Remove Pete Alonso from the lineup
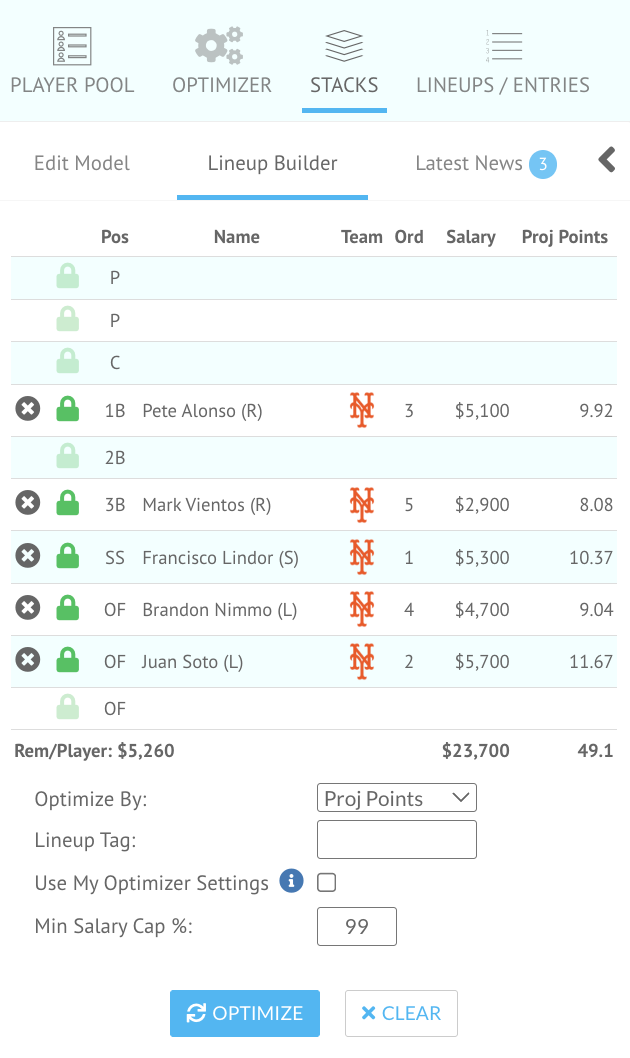The height and width of the screenshot is (1058, 630). coord(28,409)
